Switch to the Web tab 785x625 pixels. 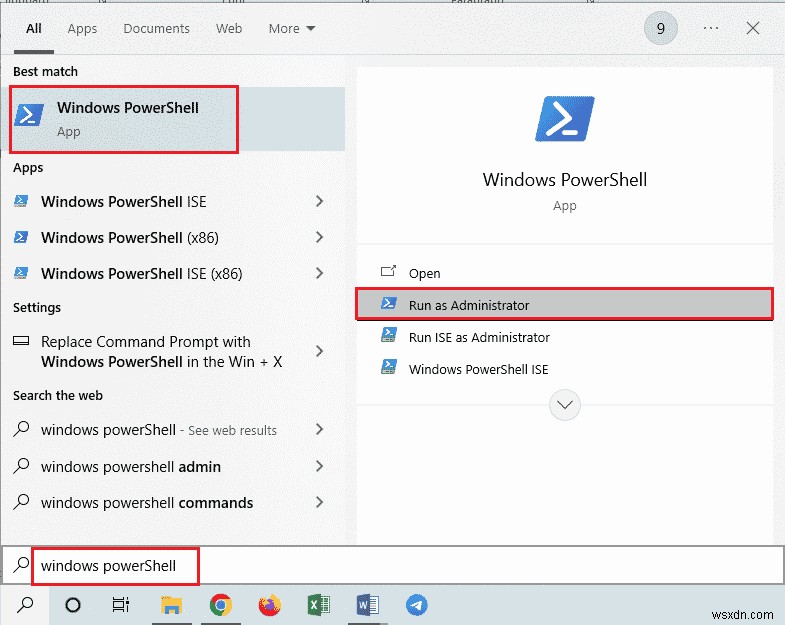tap(229, 29)
